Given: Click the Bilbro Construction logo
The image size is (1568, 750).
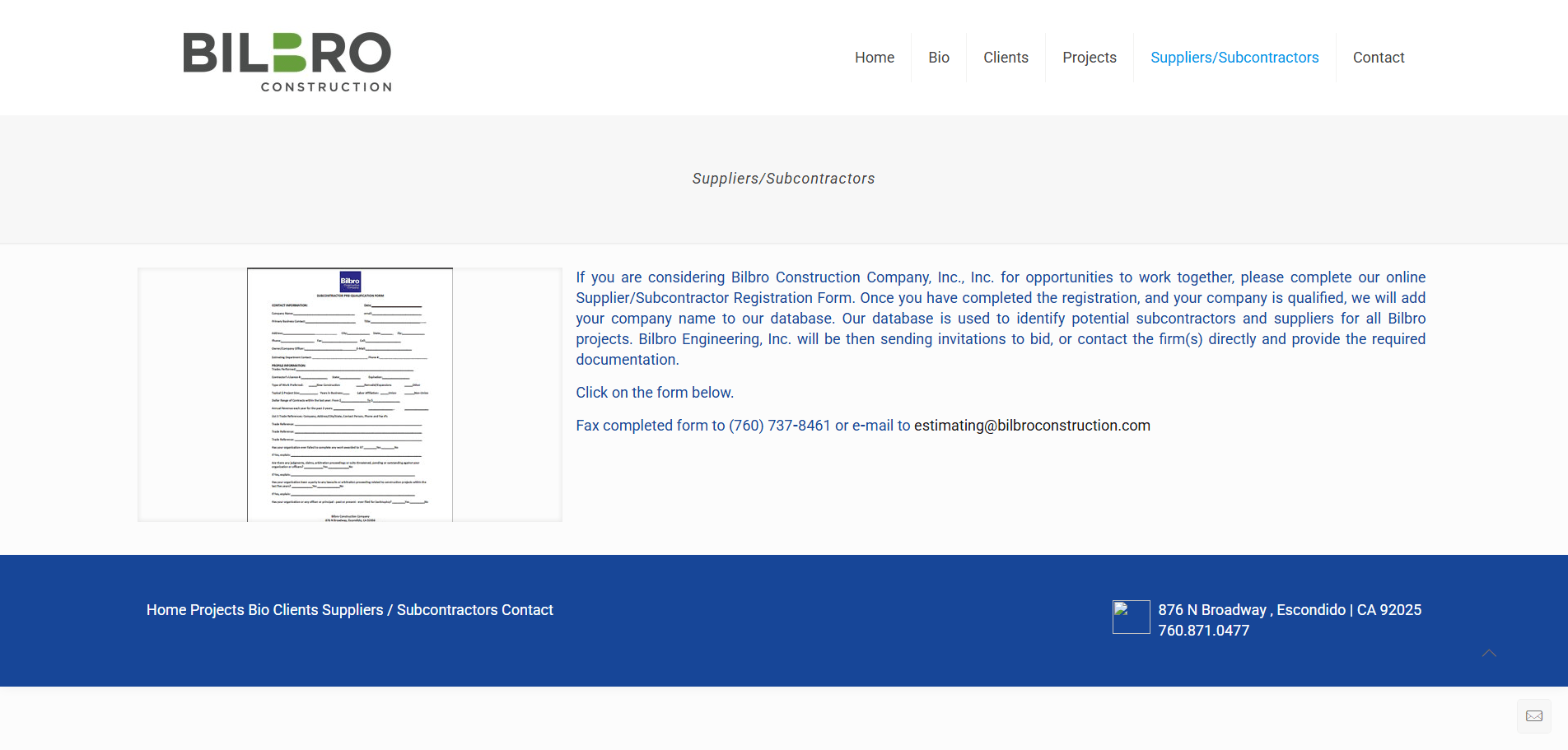Looking at the screenshot, I should click(x=287, y=62).
